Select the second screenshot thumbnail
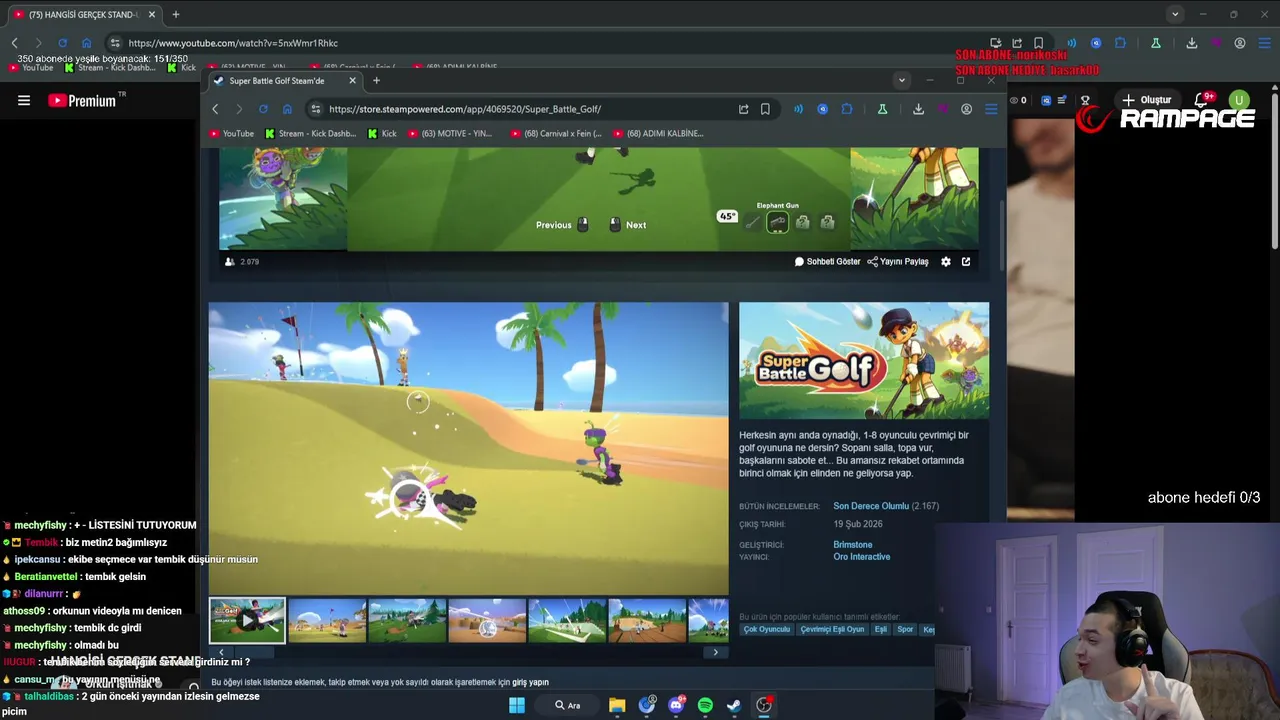The height and width of the screenshot is (720, 1280). [x=327, y=621]
